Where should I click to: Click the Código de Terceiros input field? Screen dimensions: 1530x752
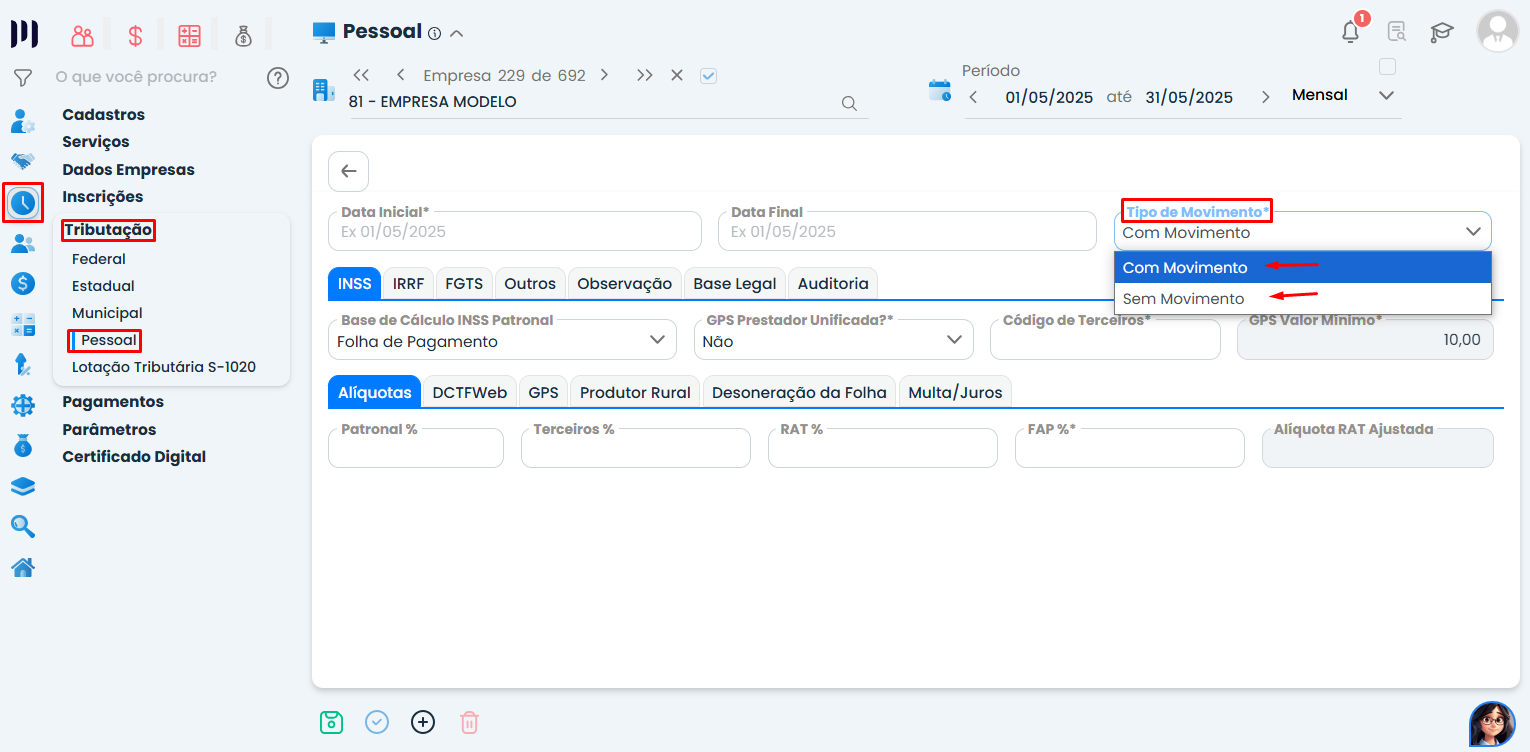pyautogui.click(x=1104, y=342)
